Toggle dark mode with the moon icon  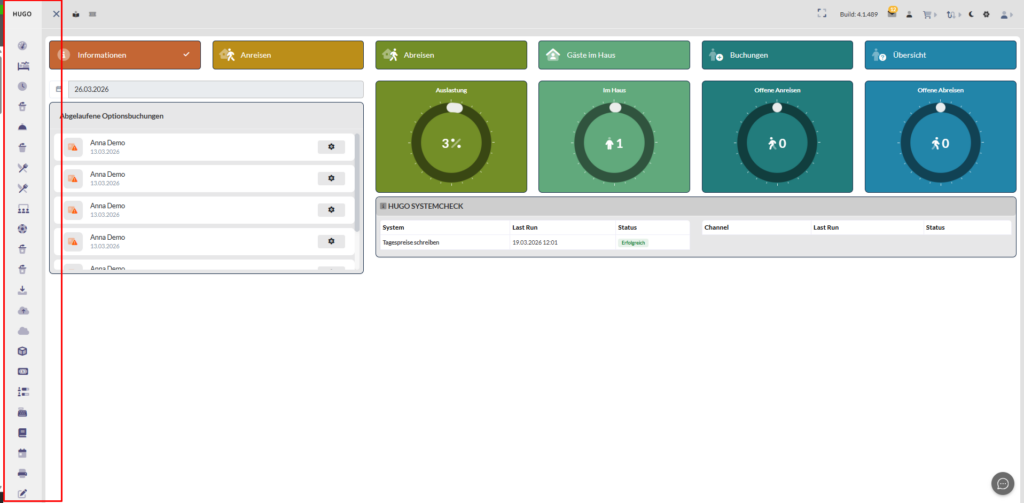click(x=970, y=14)
